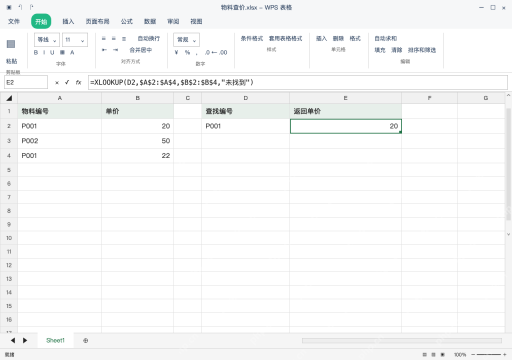Click the save icon in title bar
This screenshot has width=512, height=360.
click(9, 7)
